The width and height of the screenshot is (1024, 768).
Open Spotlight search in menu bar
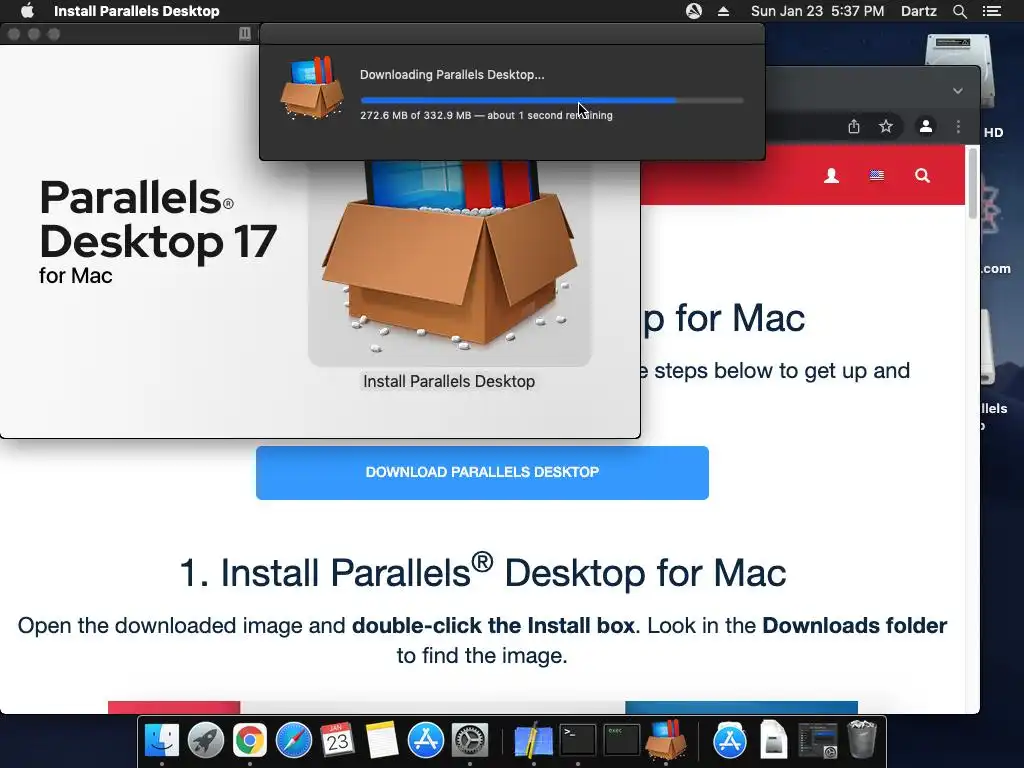959,11
